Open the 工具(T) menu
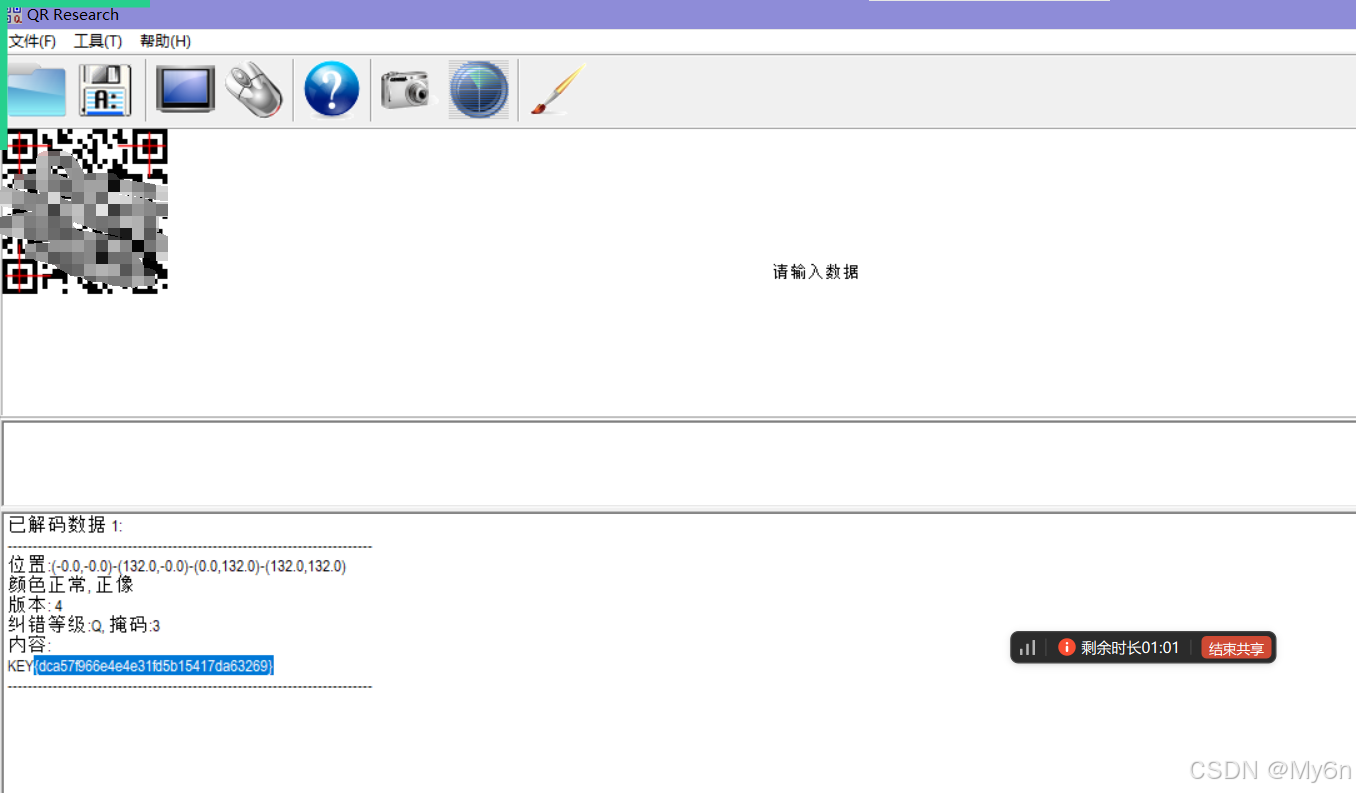Image resolution: width=1356 pixels, height=793 pixels. 98,41
